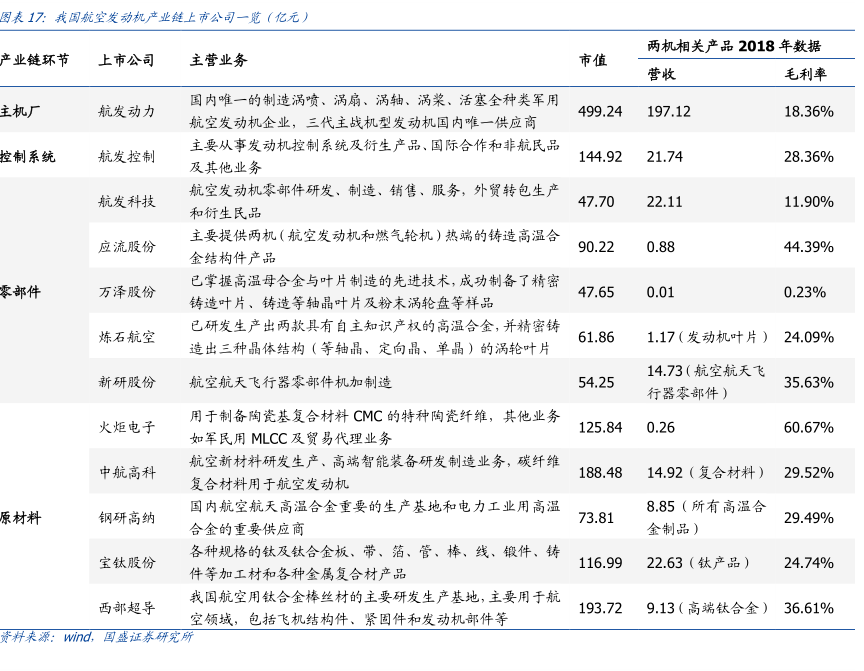Click gross margin '29.52%'

coord(809,473)
